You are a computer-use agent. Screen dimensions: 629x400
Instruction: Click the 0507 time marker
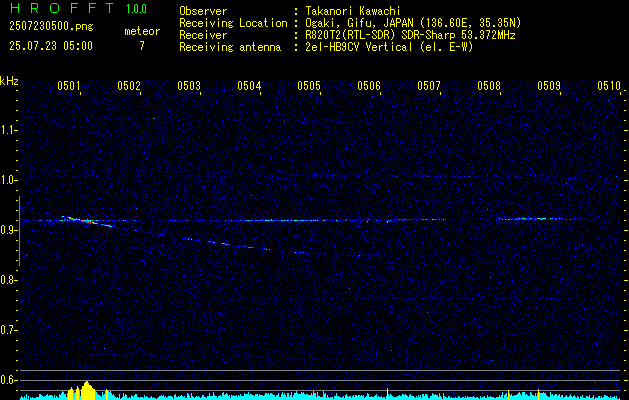click(x=429, y=85)
